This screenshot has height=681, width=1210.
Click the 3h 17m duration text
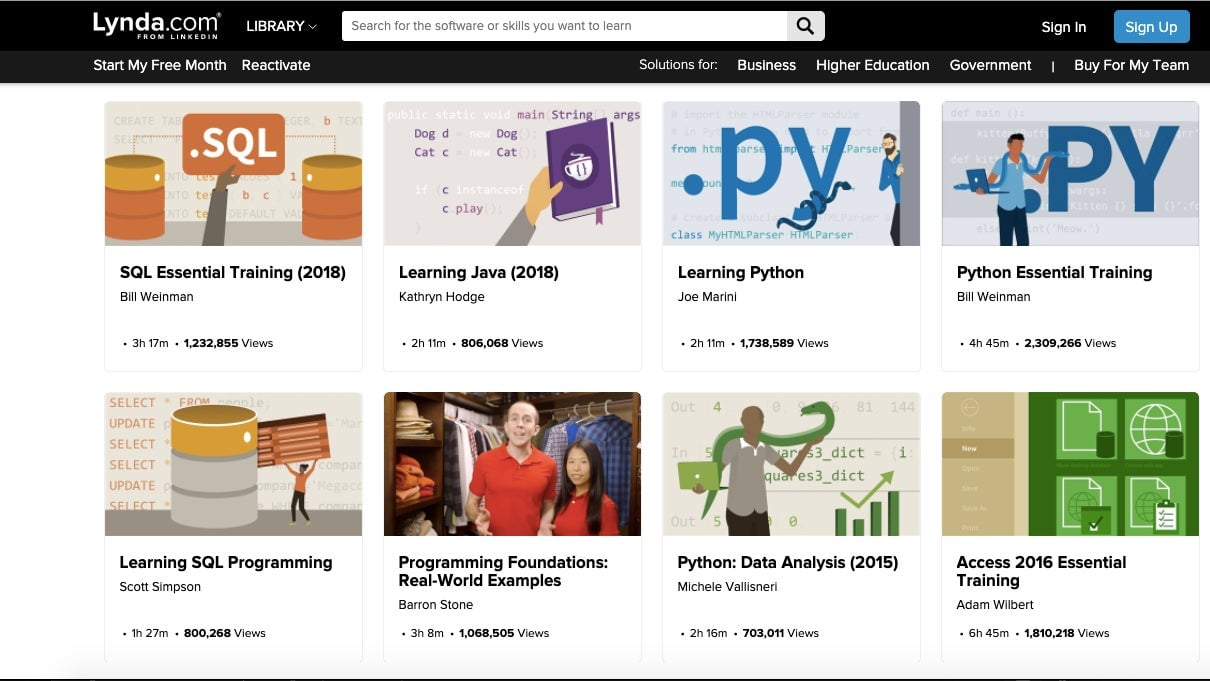[150, 343]
